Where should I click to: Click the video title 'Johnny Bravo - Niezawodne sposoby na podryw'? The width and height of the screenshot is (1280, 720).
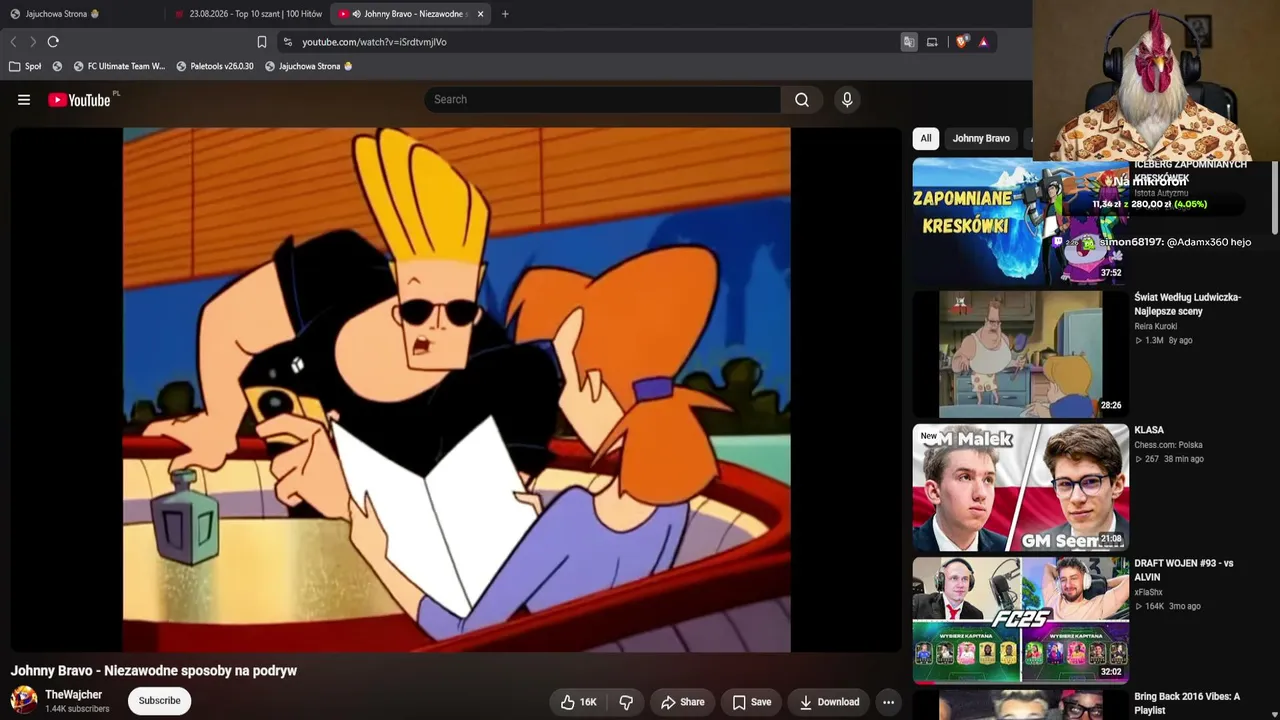[x=154, y=671]
